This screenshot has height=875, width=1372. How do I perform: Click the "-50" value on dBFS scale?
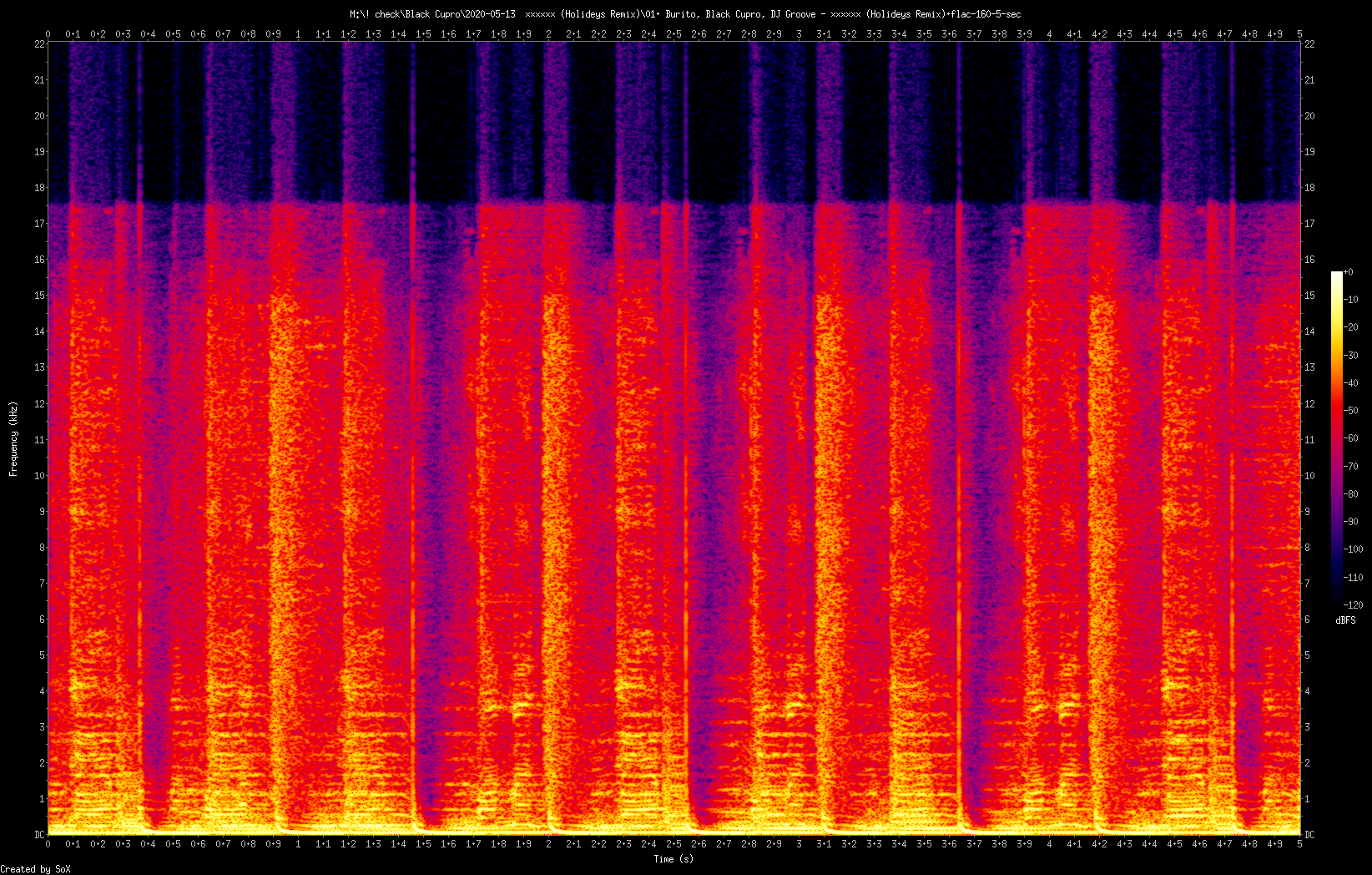coord(1351,411)
